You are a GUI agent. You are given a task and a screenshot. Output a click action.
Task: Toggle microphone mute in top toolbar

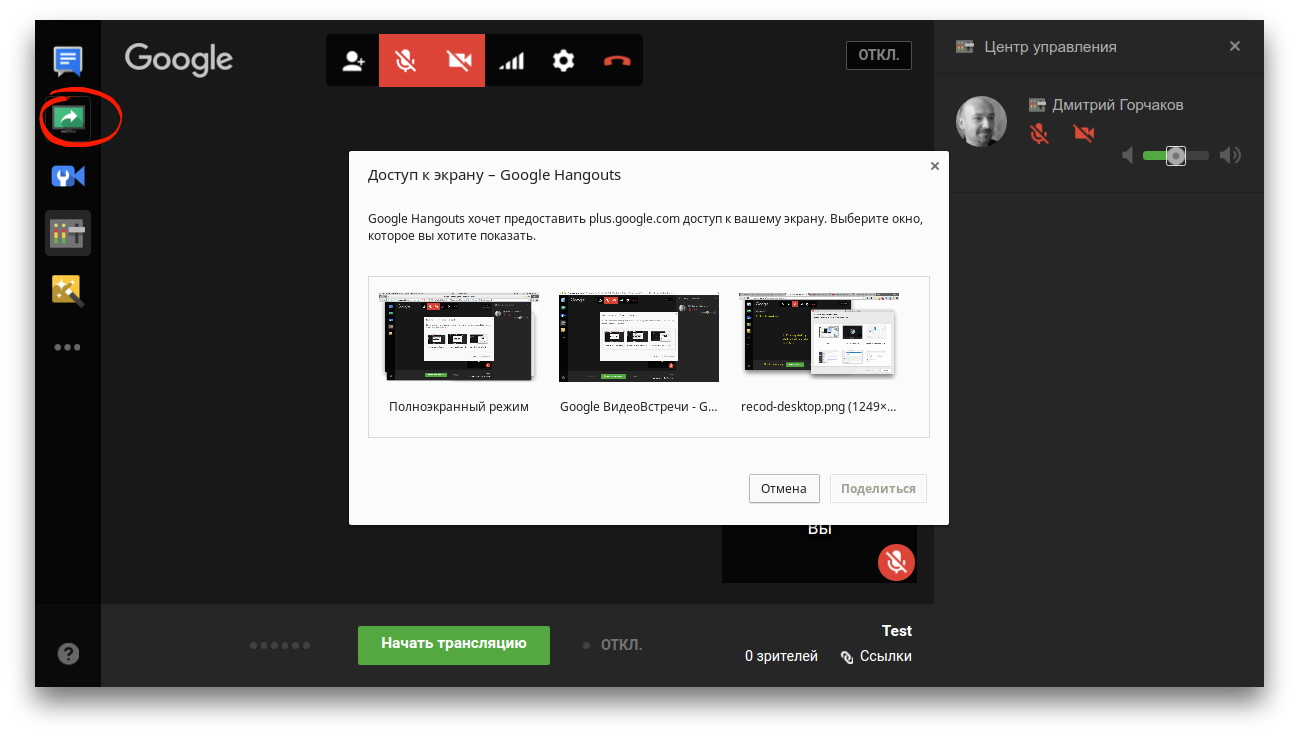[406, 61]
